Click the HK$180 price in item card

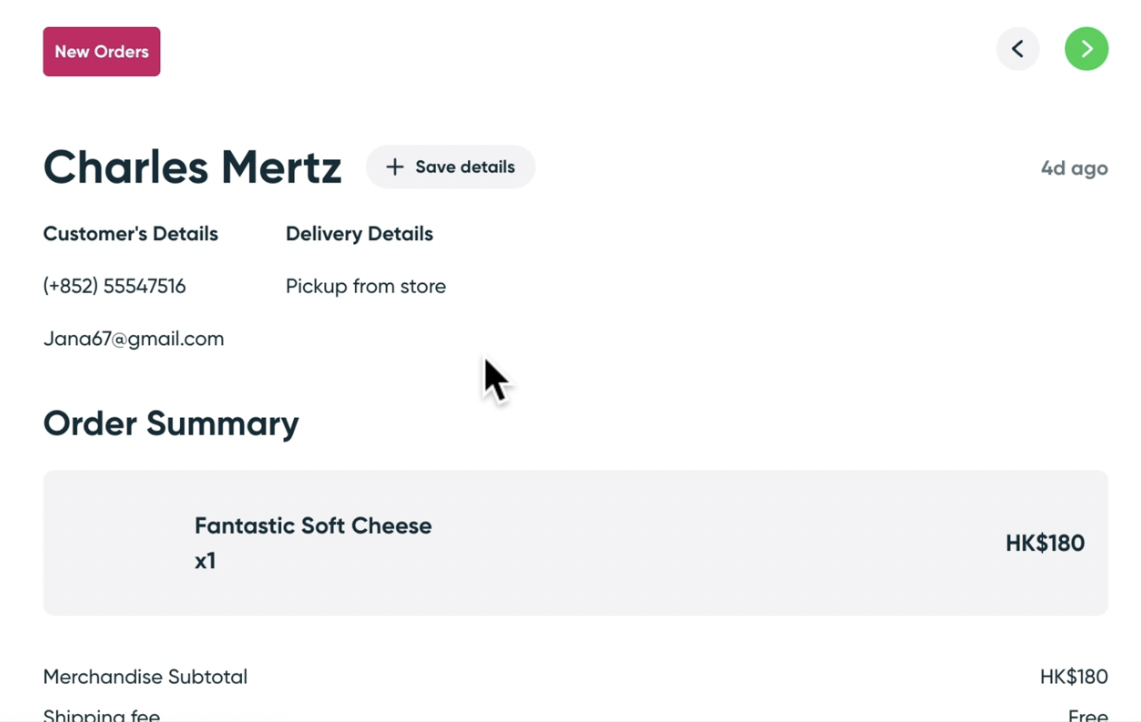click(1044, 543)
